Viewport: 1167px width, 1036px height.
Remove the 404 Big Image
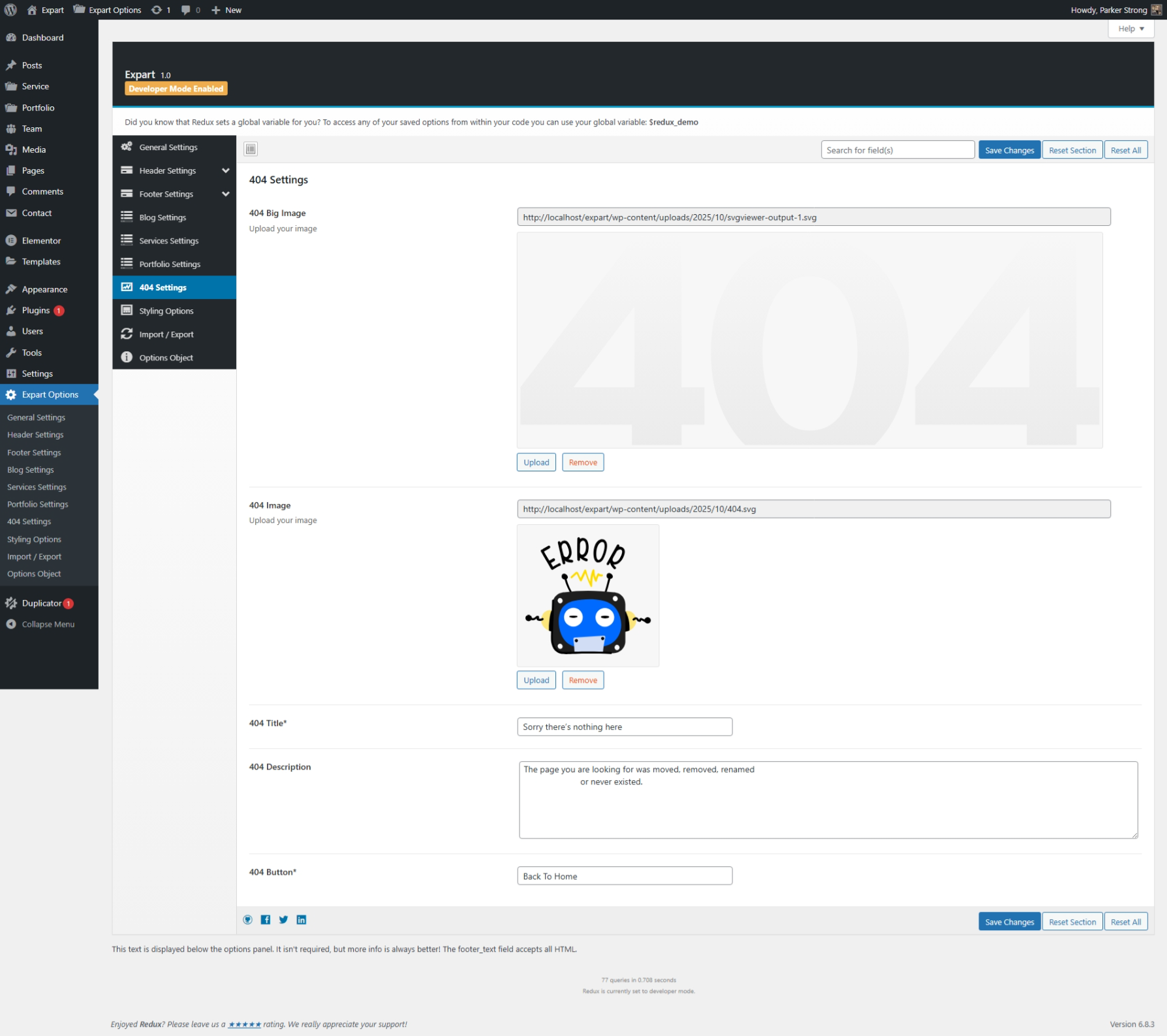582,463
